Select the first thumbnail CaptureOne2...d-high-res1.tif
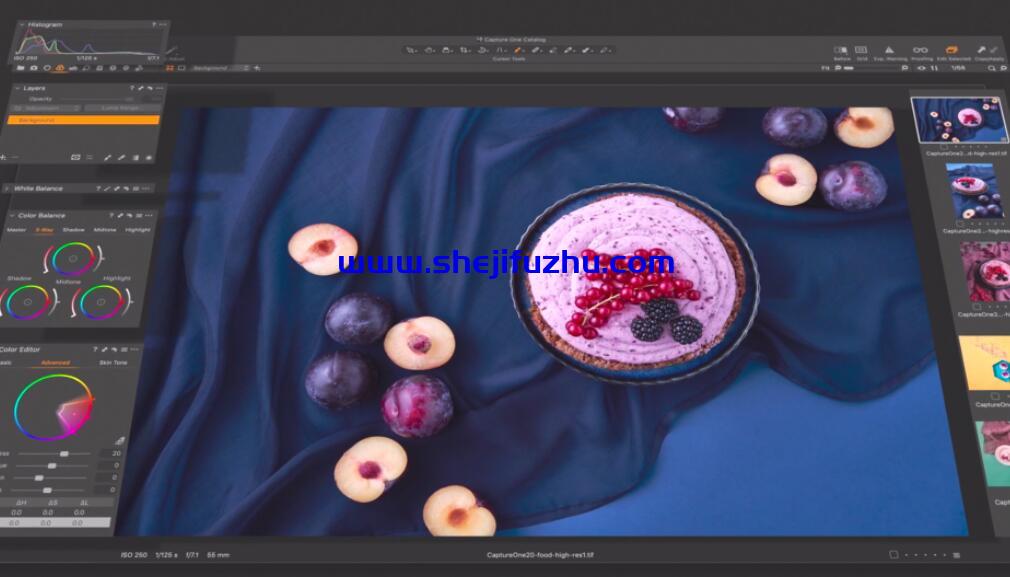The width and height of the screenshot is (1010, 577). pos(959,120)
